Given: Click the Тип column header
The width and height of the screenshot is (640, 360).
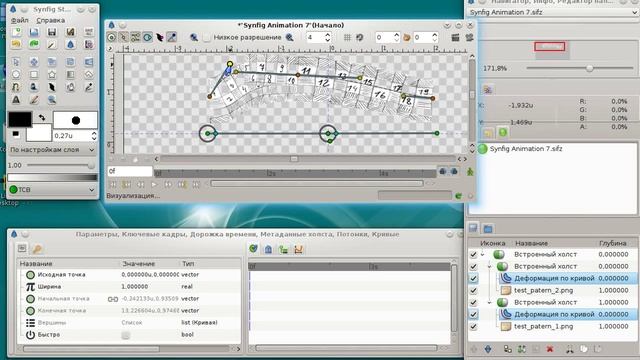Looking at the screenshot, I should [188, 264].
